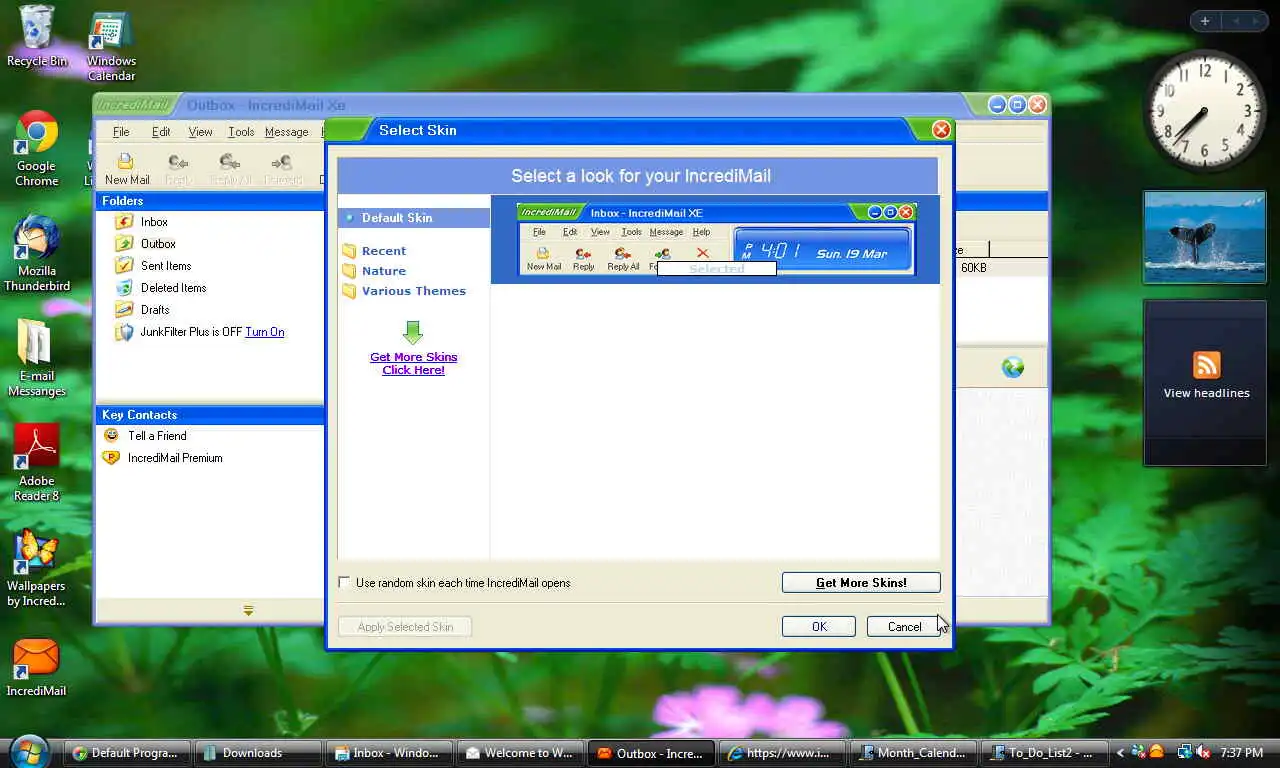Image resolution: width=1280 pixels, height=768 pixels.
Task: Open Message menu in IncrediMail window
Action: pos(287,132)
